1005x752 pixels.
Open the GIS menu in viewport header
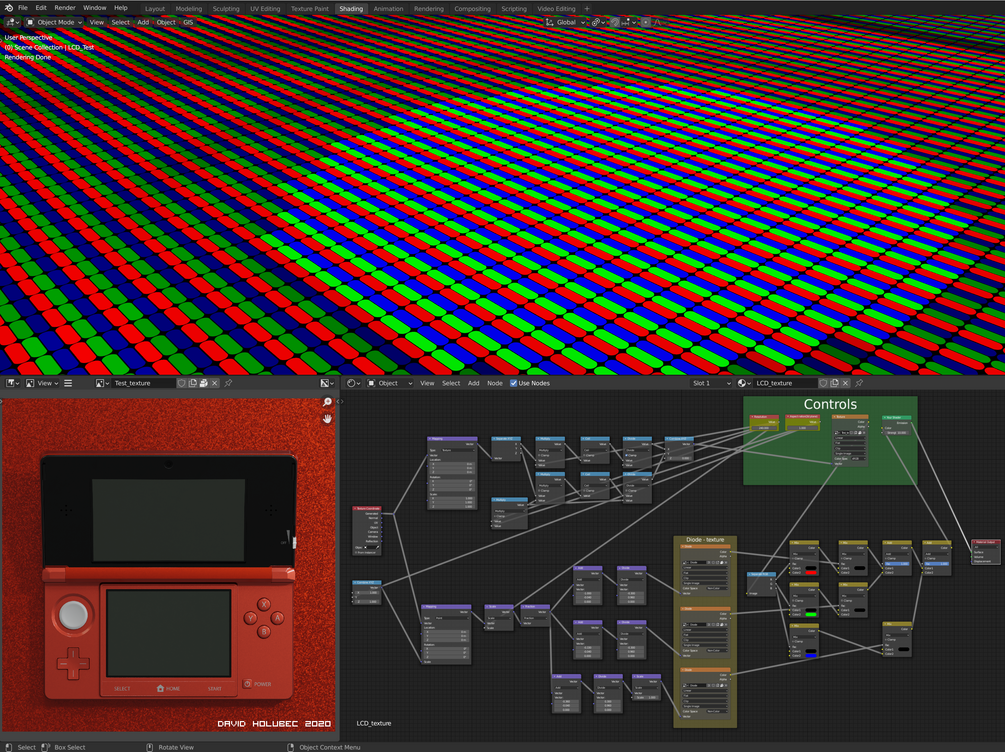pyautogui.click(x=188, y=22)
